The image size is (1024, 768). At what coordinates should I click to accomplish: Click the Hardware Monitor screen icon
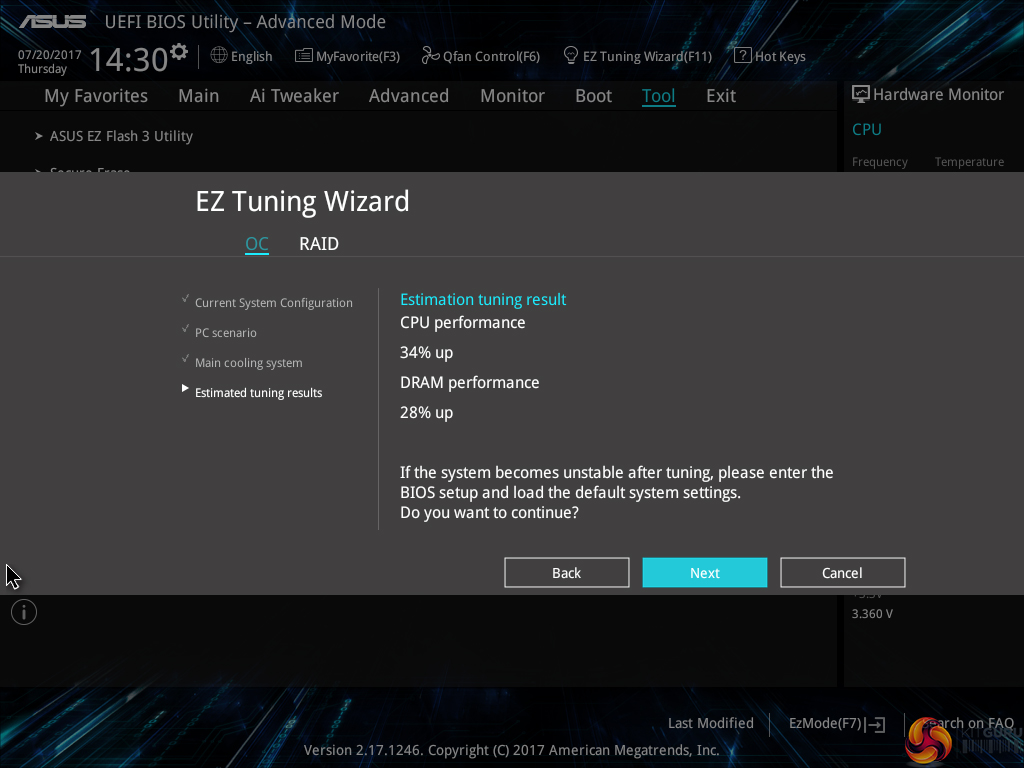(x=861, y=95)
